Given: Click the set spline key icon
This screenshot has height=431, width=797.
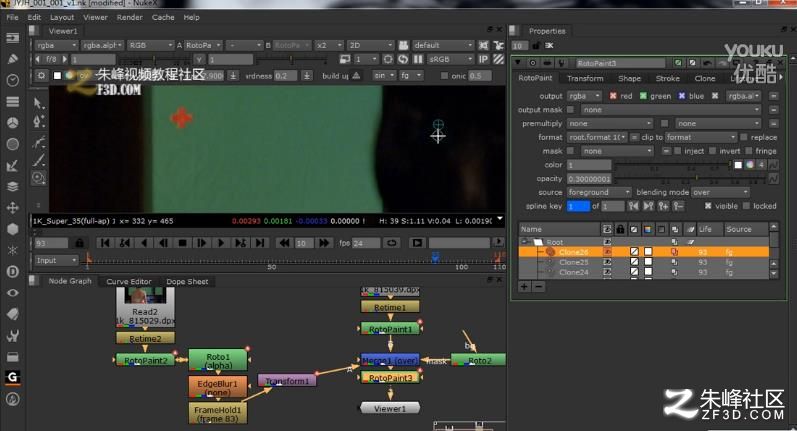Looking at the screenshot, I should coord(664,206).
